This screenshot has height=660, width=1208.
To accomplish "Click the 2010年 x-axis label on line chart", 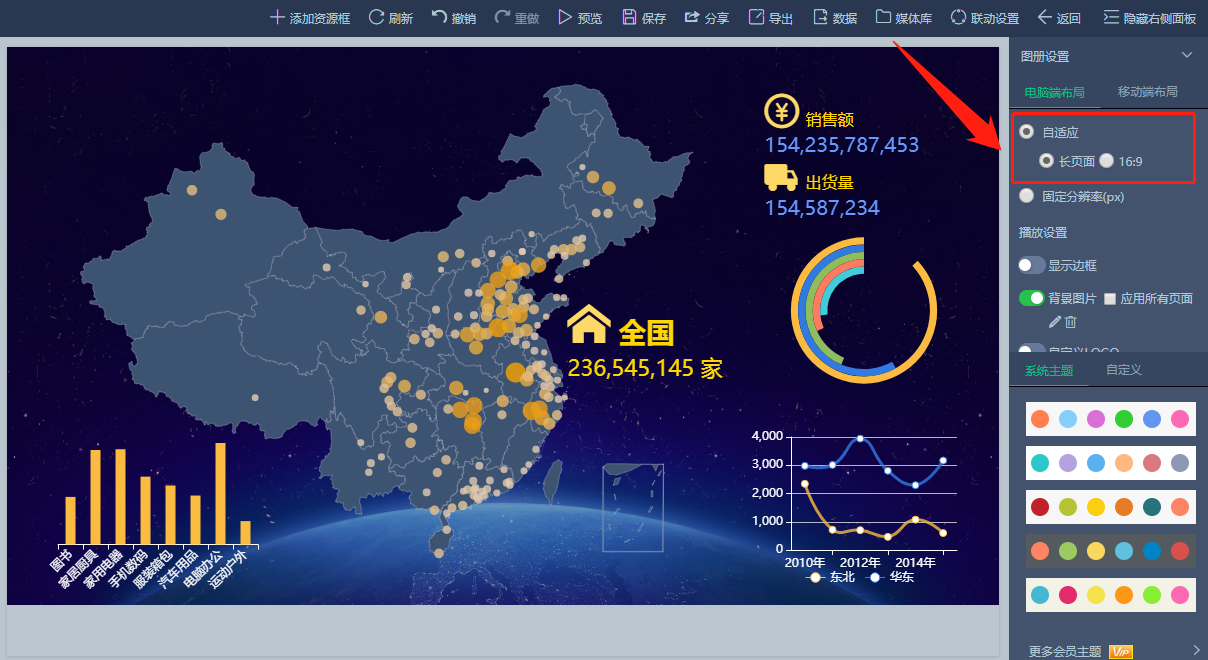I will (805, 562).
